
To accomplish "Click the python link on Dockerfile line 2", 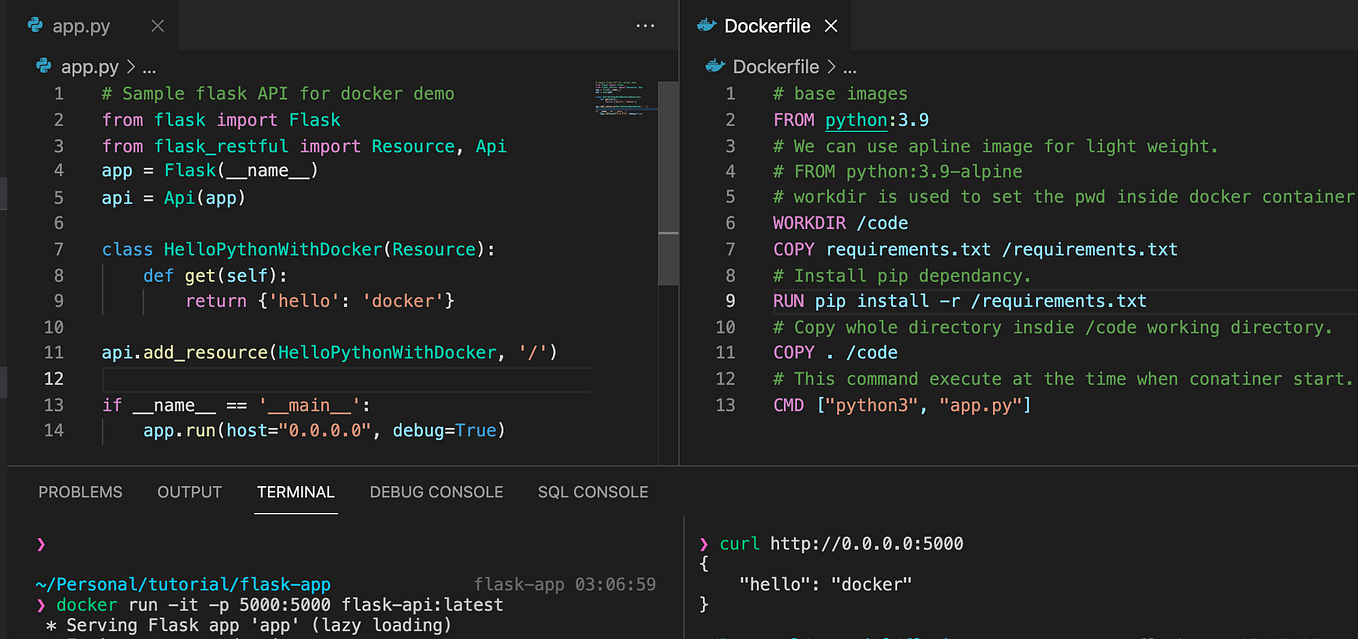I will tap(856, 119).
